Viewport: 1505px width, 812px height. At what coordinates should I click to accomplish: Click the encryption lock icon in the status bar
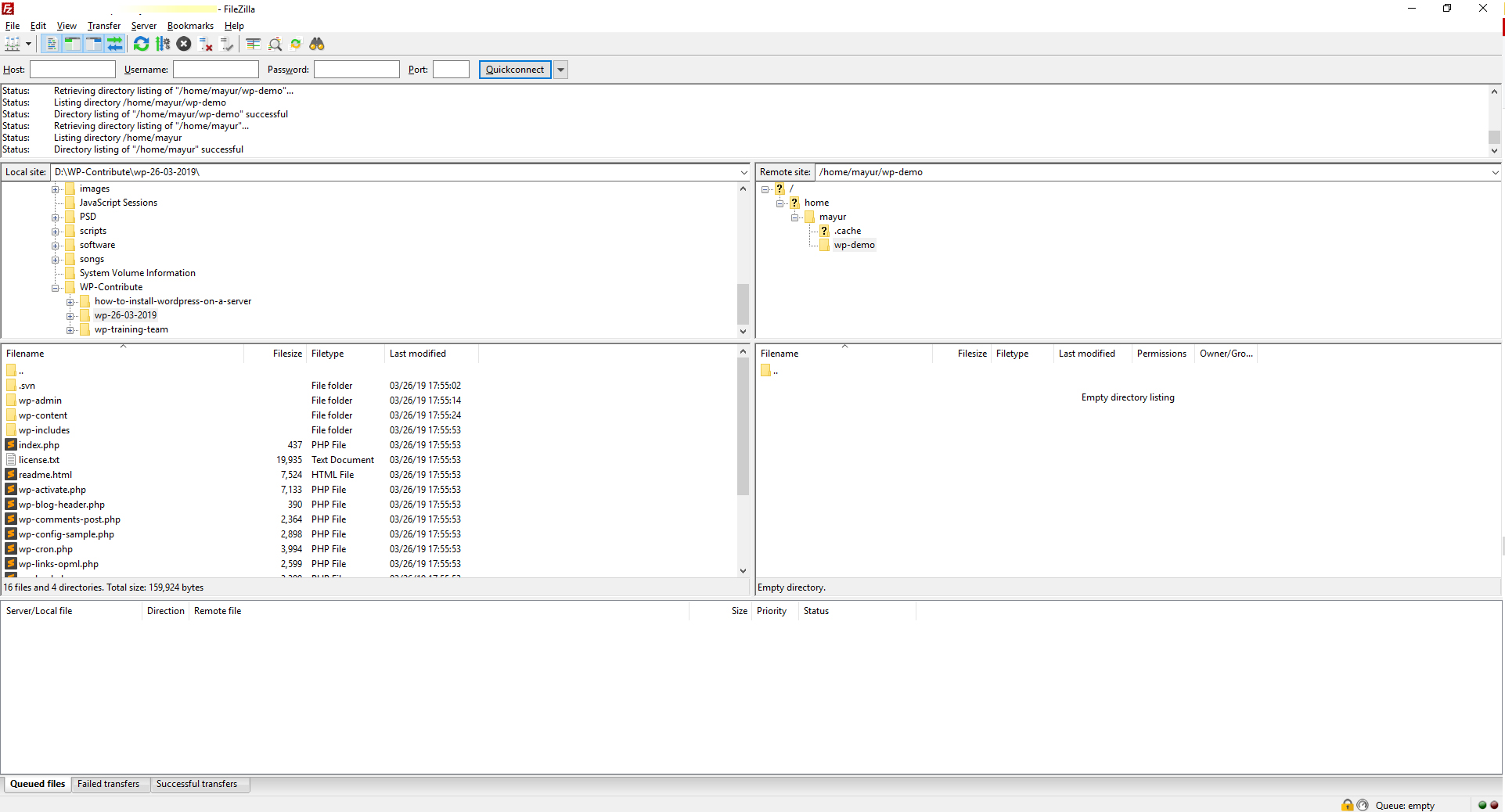click(x=1347, y=805)
